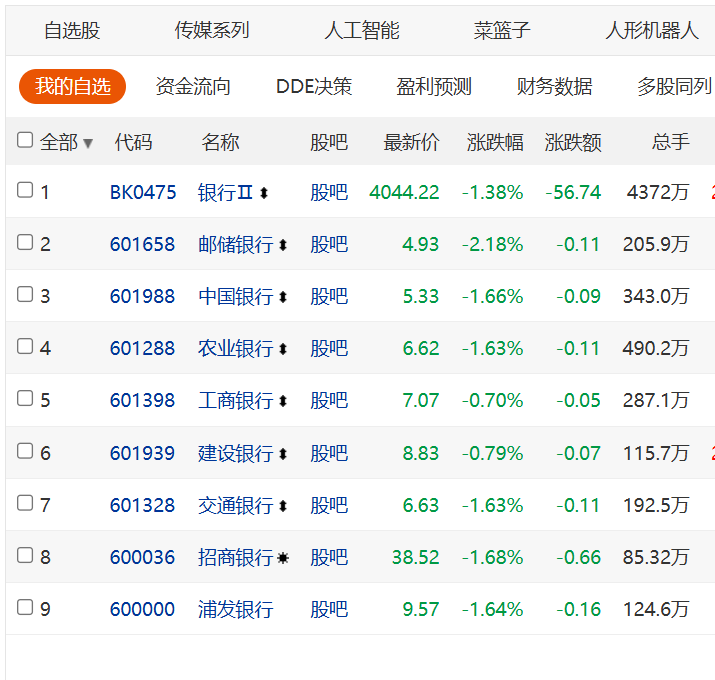
Task: Switch to the 人工智能 tab
Action: (362, 31)
